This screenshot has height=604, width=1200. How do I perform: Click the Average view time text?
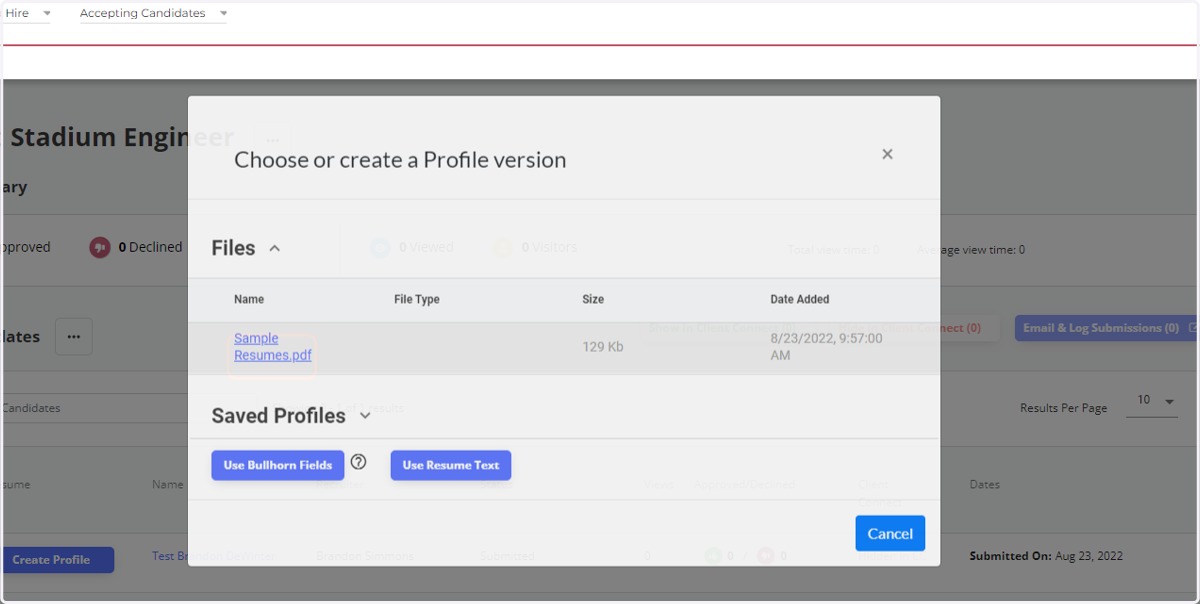pyautogui.click(x=971, y=250)
